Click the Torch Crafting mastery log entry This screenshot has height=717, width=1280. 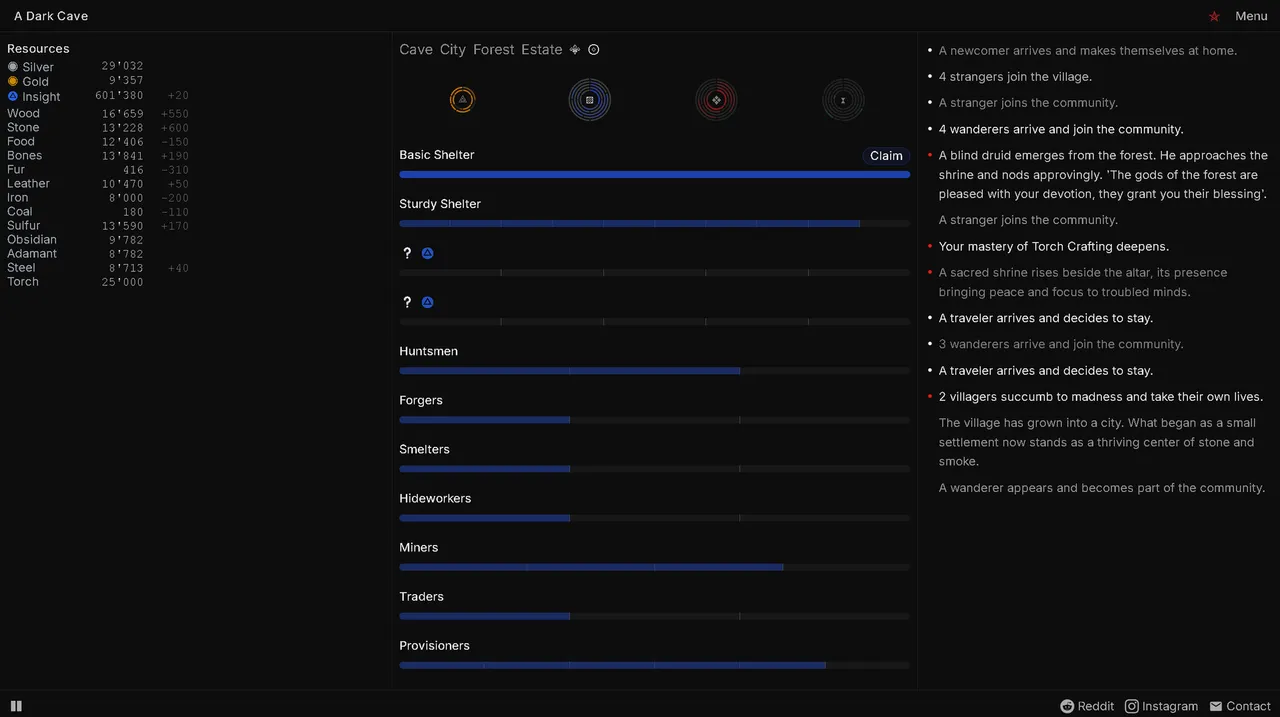pyautogui.click(x=1054, y=246)
